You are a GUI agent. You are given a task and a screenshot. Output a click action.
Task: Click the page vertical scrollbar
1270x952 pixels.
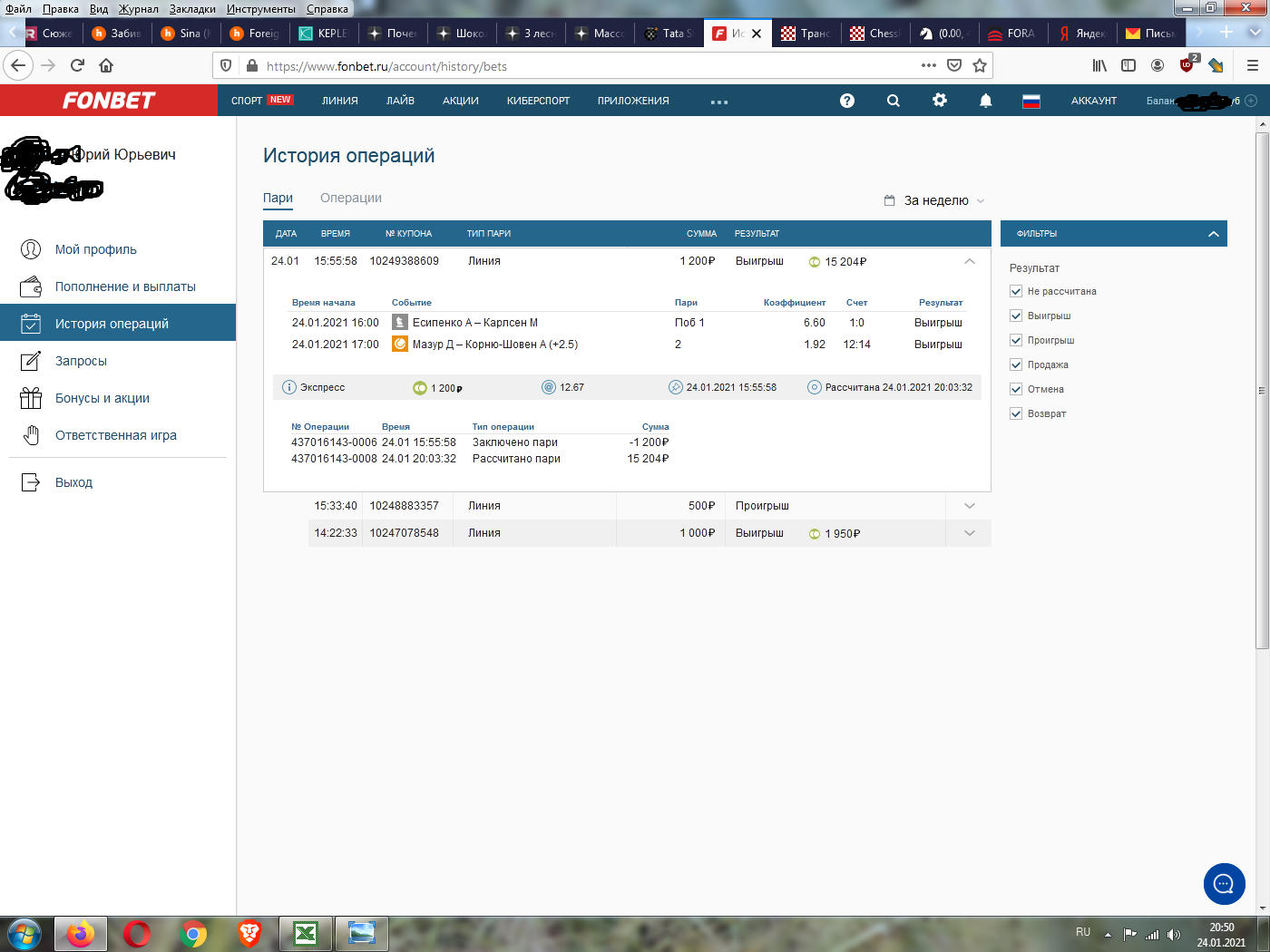coord(1262,390)
